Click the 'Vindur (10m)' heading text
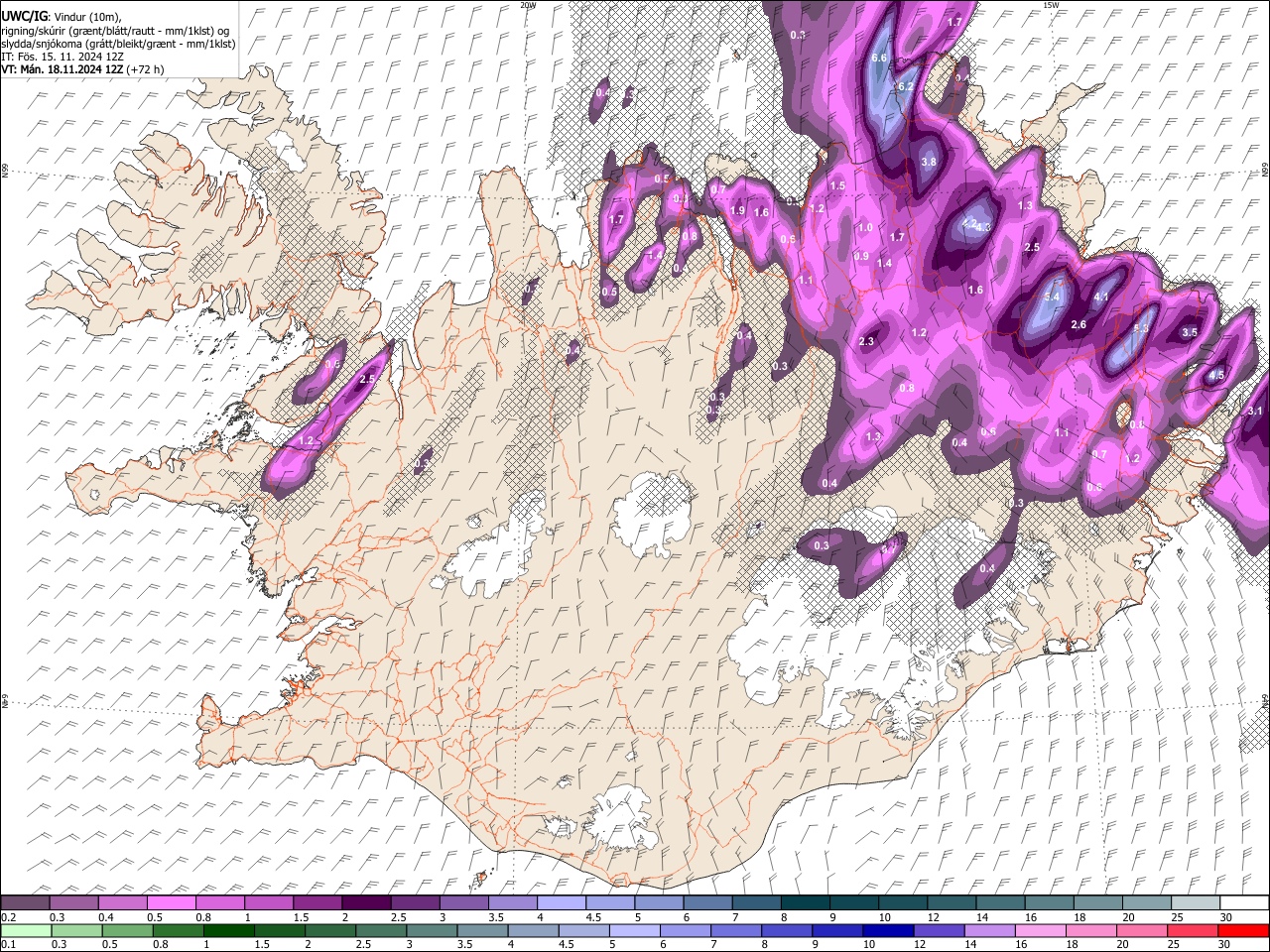Image resolution: width=1270 pixels, height=952 pixels. pos(87,16)
